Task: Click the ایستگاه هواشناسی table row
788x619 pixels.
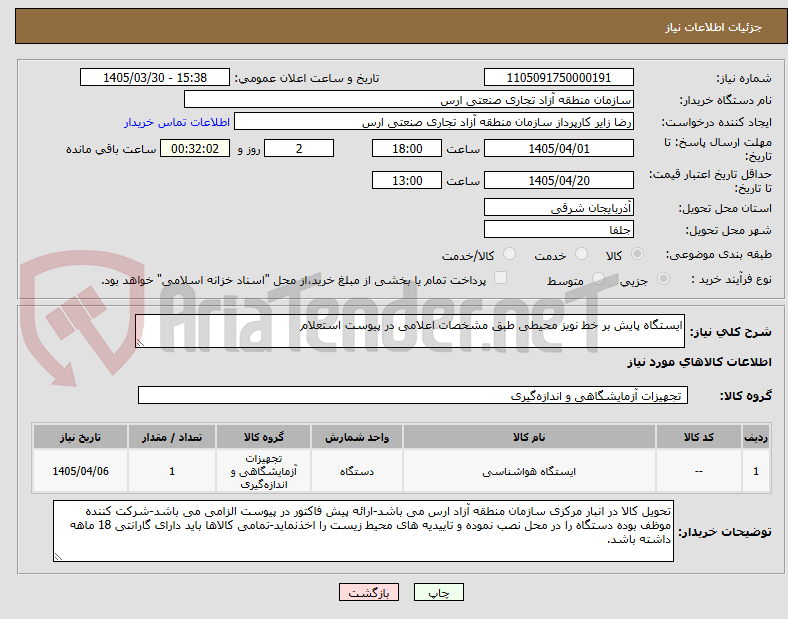Action: click(x=401, y=471)
